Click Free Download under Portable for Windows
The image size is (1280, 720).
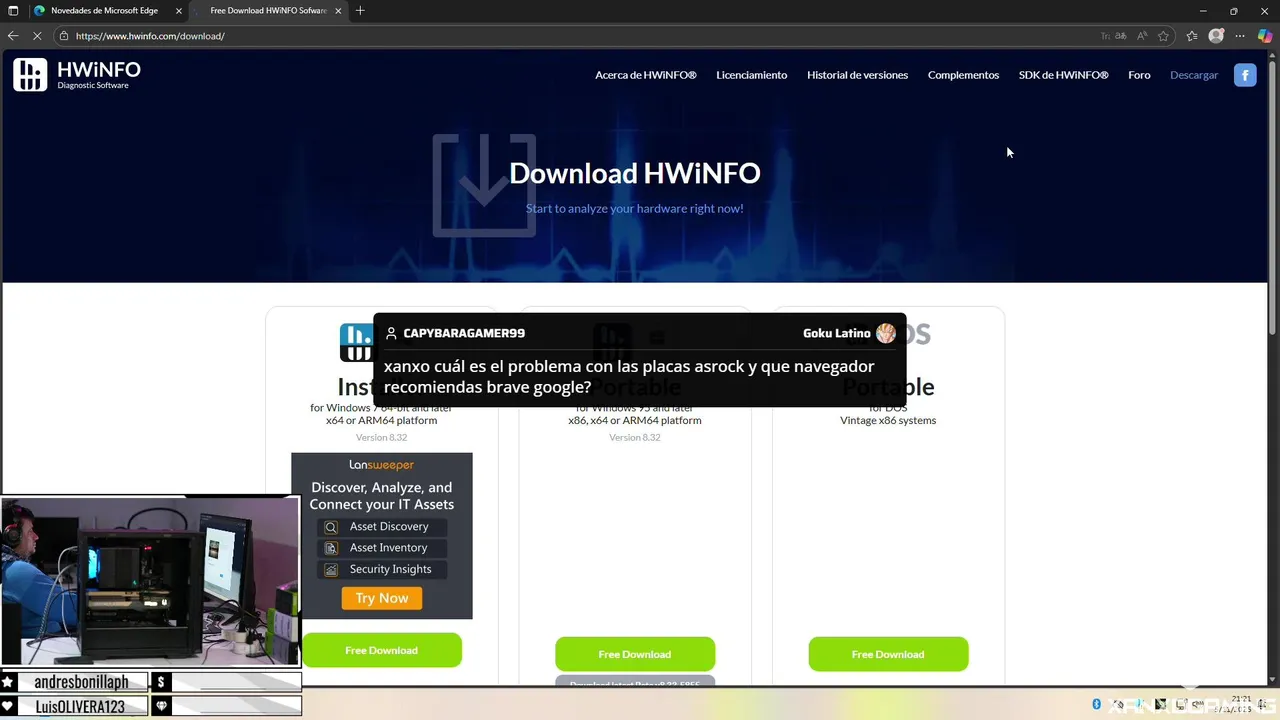pyautogui.click(x=634, y=654)
